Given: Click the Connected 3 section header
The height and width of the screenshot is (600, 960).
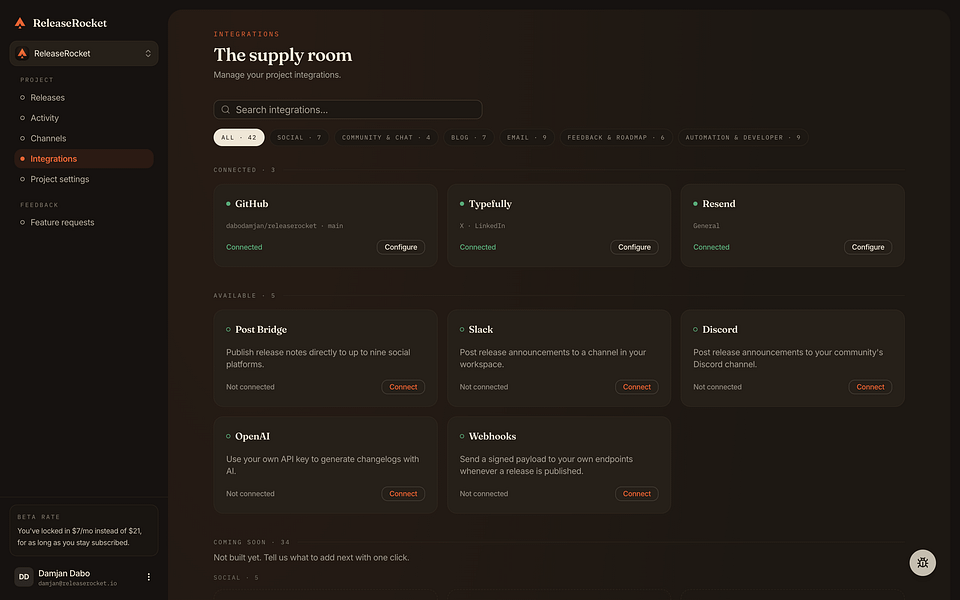Looking at the screenshot, I should (244, 170).
